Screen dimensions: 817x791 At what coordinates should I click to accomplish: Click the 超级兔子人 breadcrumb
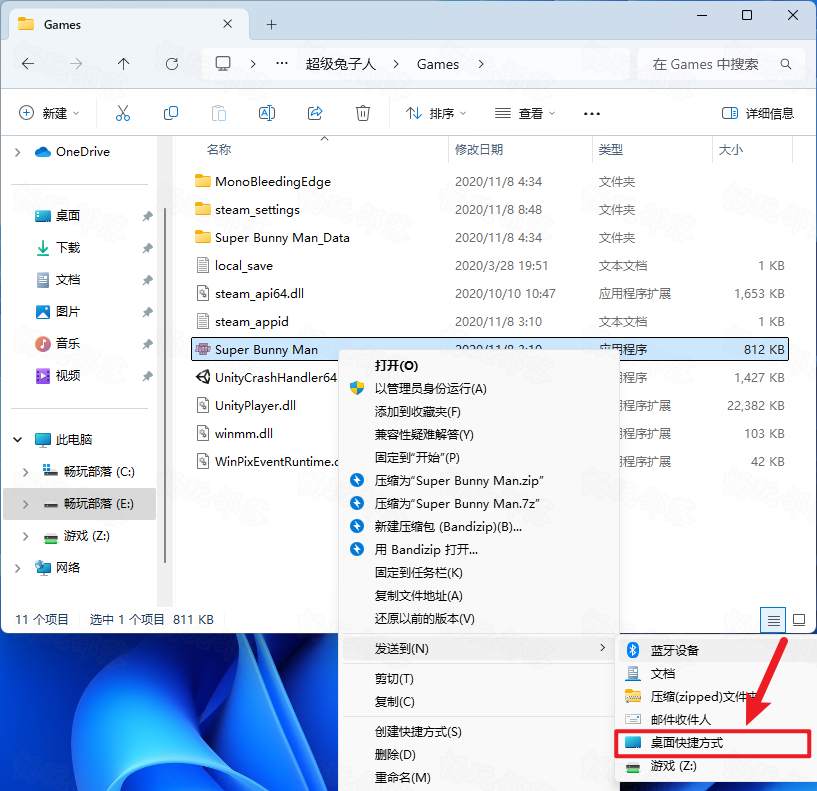coord(340,64)
